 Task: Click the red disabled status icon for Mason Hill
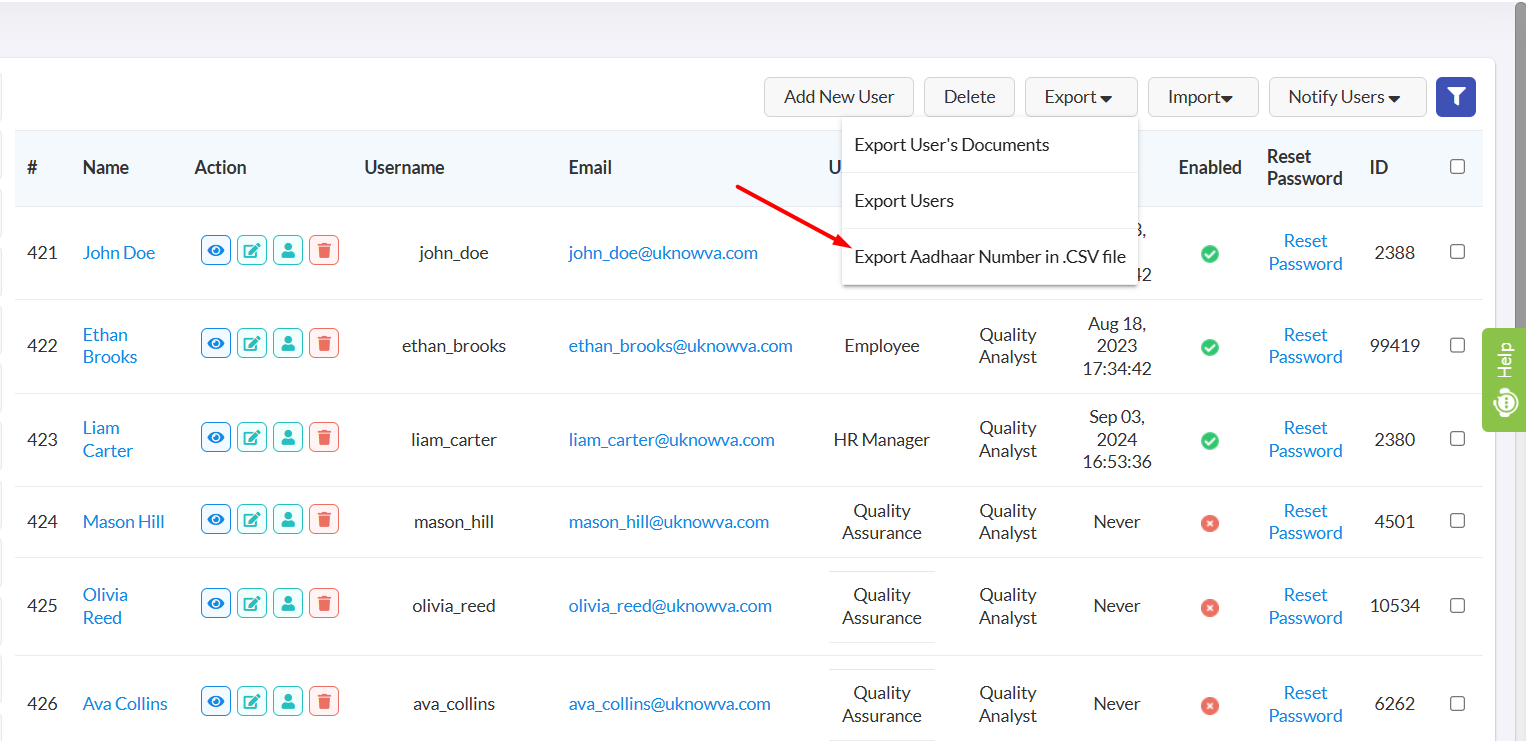pos(1209,522)
